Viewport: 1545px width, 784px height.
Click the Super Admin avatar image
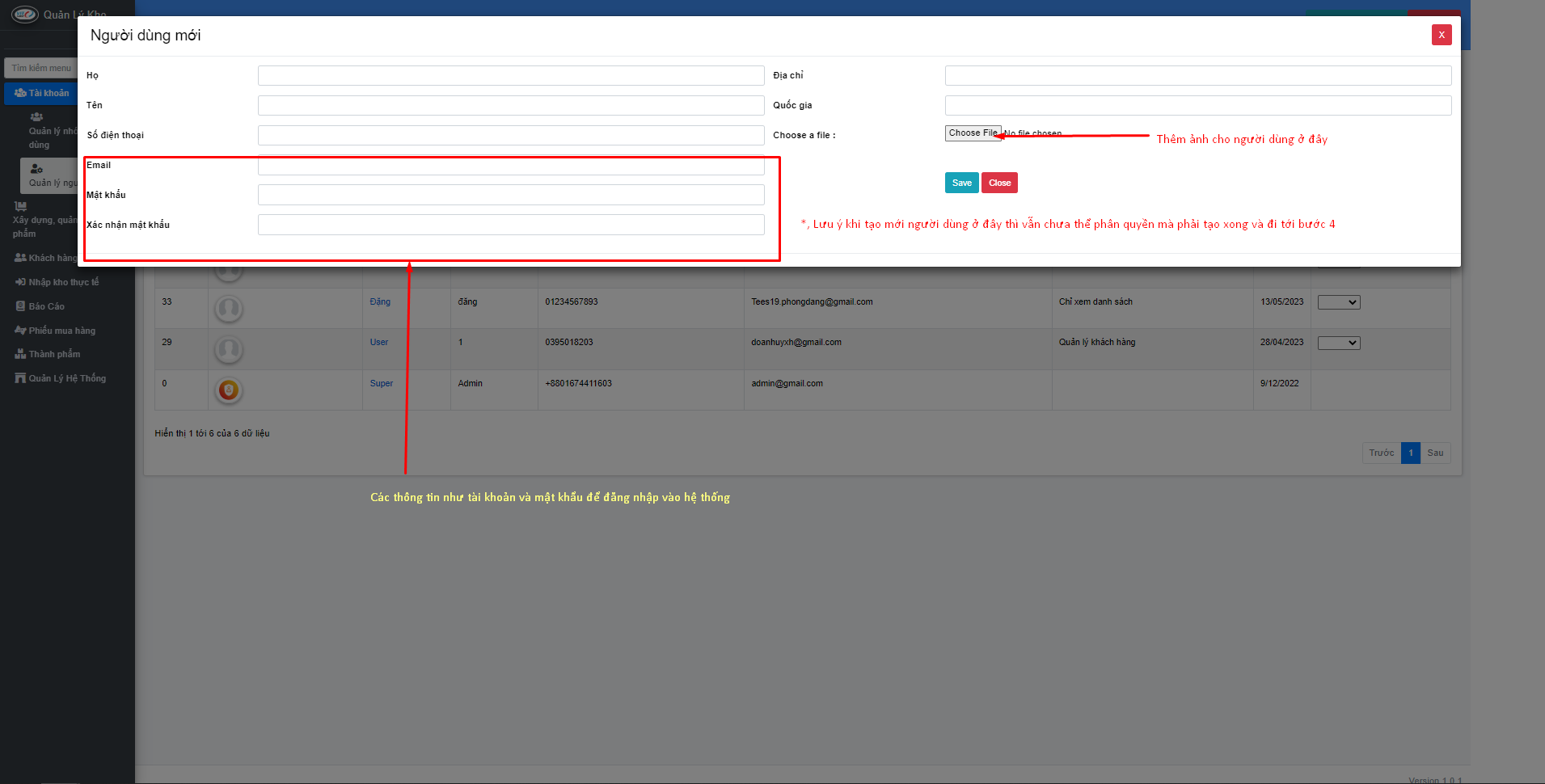[229, 390]
